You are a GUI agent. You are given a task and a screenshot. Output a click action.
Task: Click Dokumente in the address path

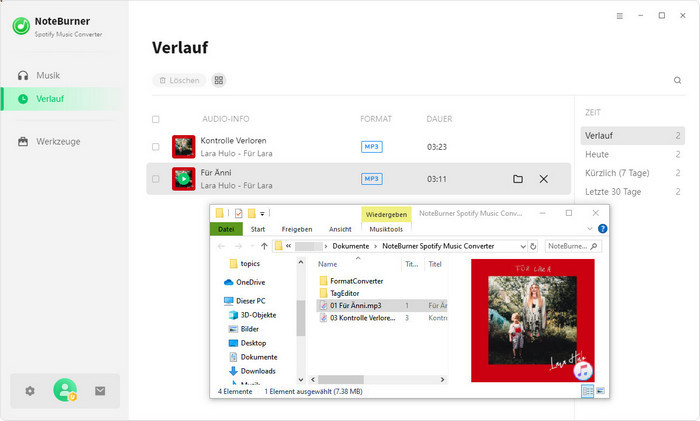pos(351,246)
